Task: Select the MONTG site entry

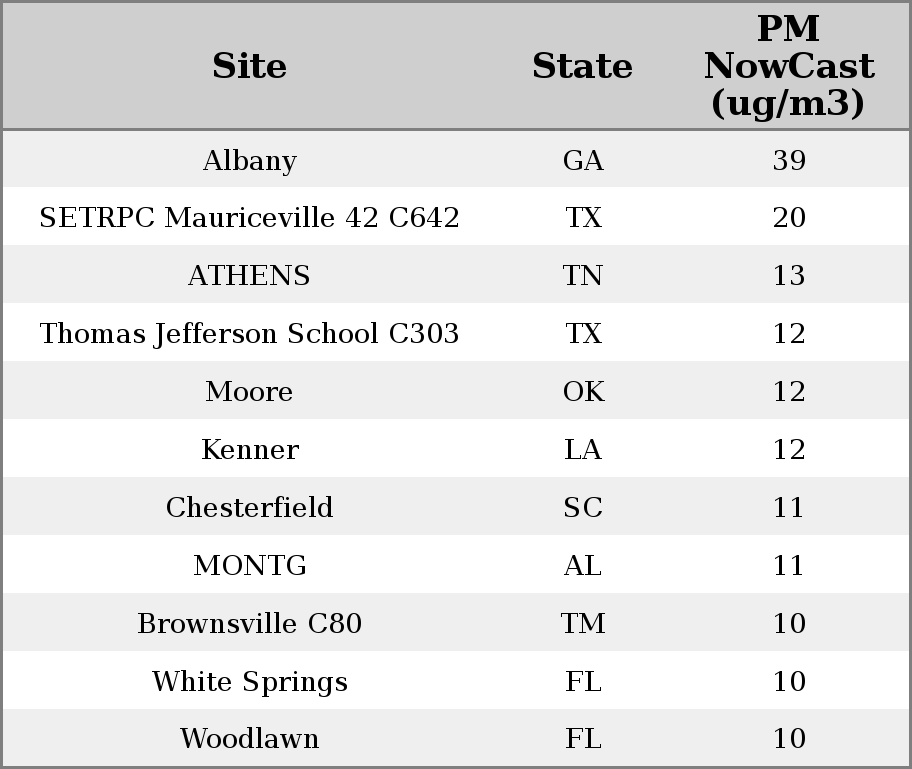Action: (250, 565)
